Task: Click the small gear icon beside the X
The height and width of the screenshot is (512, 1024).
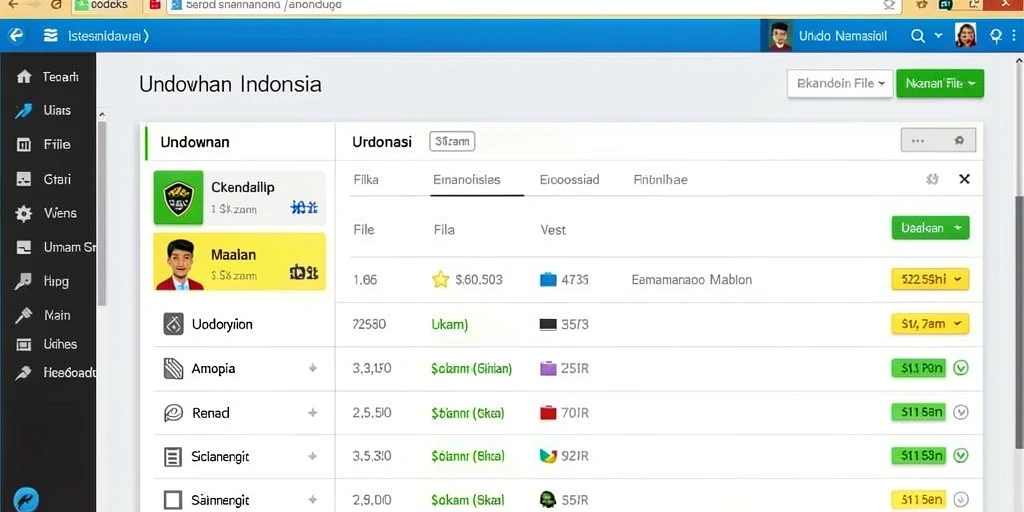Action: [933, 179]
